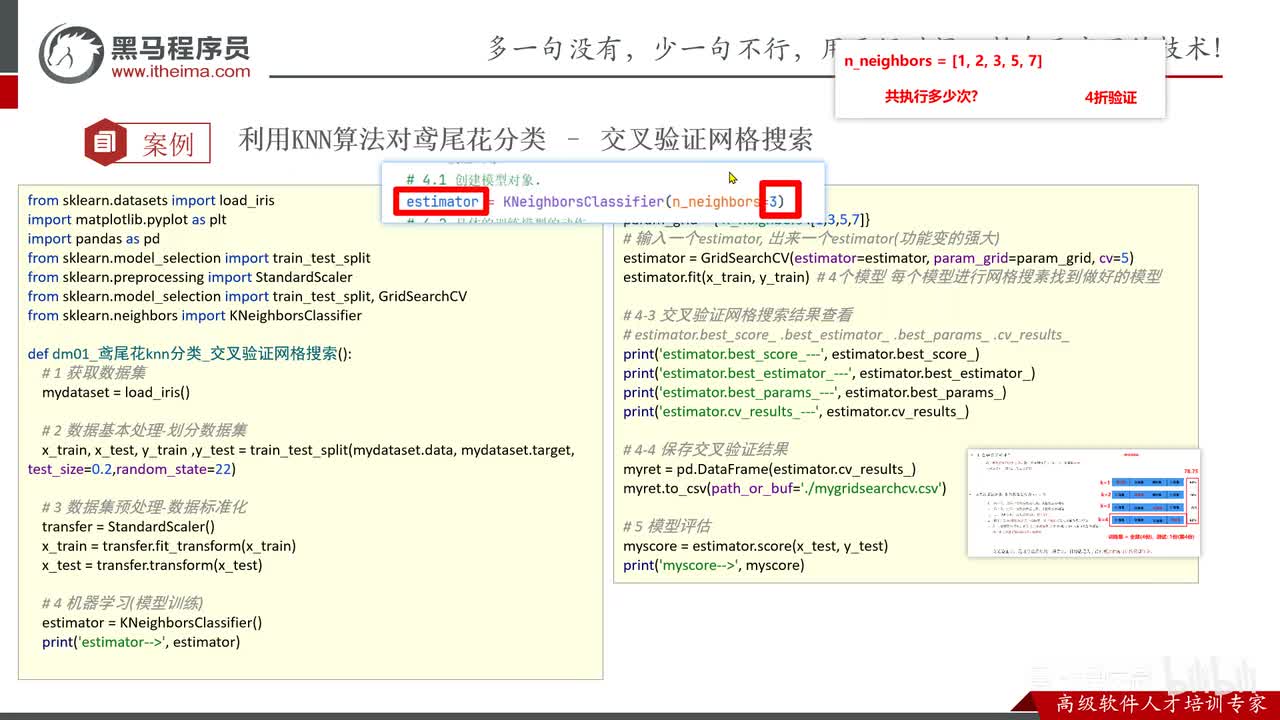Click the 'test_size=0.2,random_state=22' line
This screenshot has width=1280, height=720.
(x=132, y=469)
